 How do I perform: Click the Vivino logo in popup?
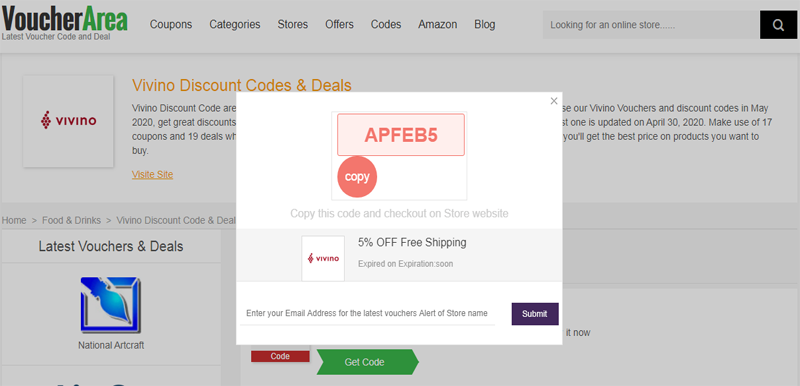323,259
